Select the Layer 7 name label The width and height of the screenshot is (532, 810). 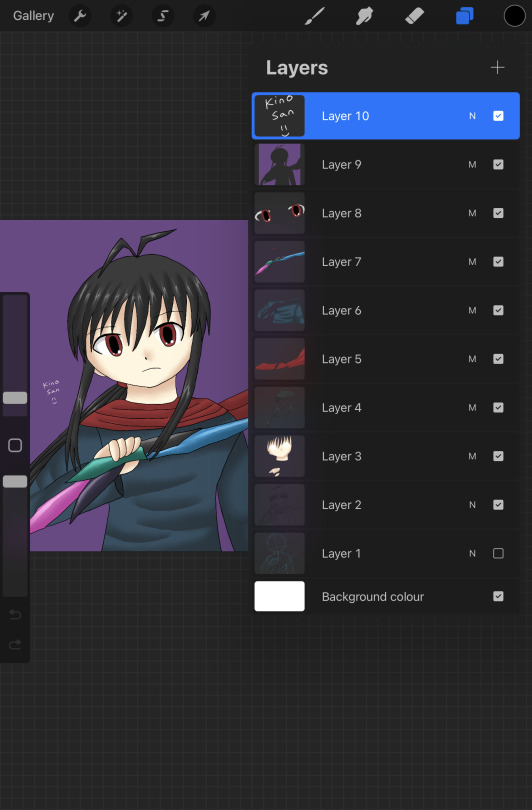coord(341,262)
